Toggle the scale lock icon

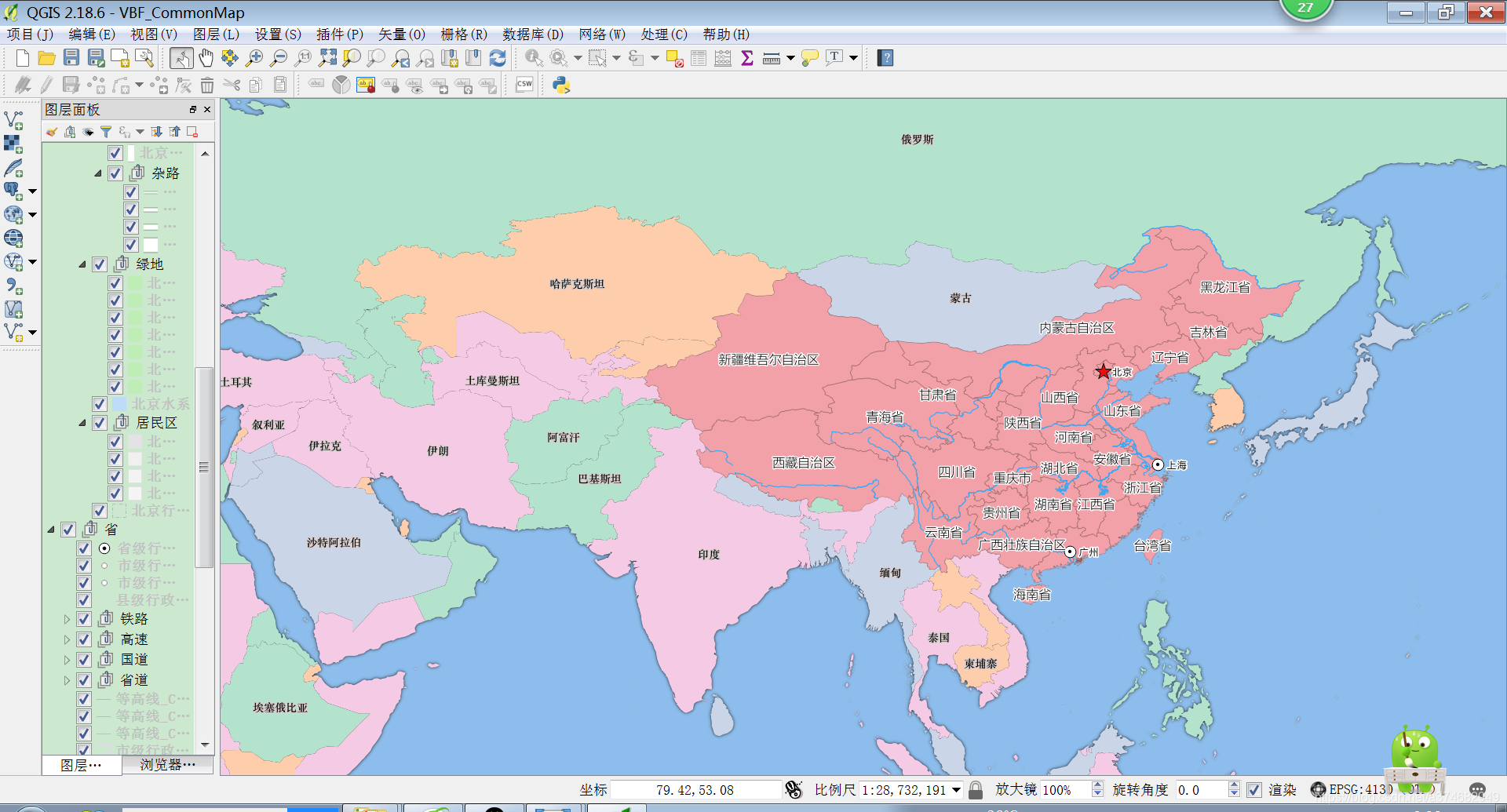click(976, 790)
